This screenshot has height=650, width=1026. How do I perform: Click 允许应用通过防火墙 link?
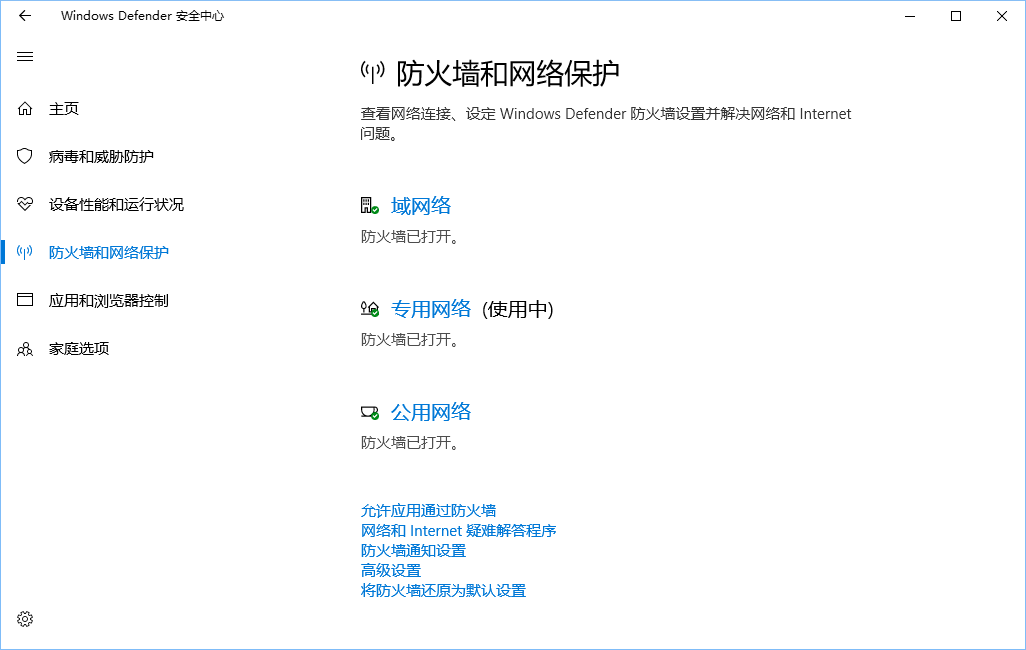coord(428,511)
